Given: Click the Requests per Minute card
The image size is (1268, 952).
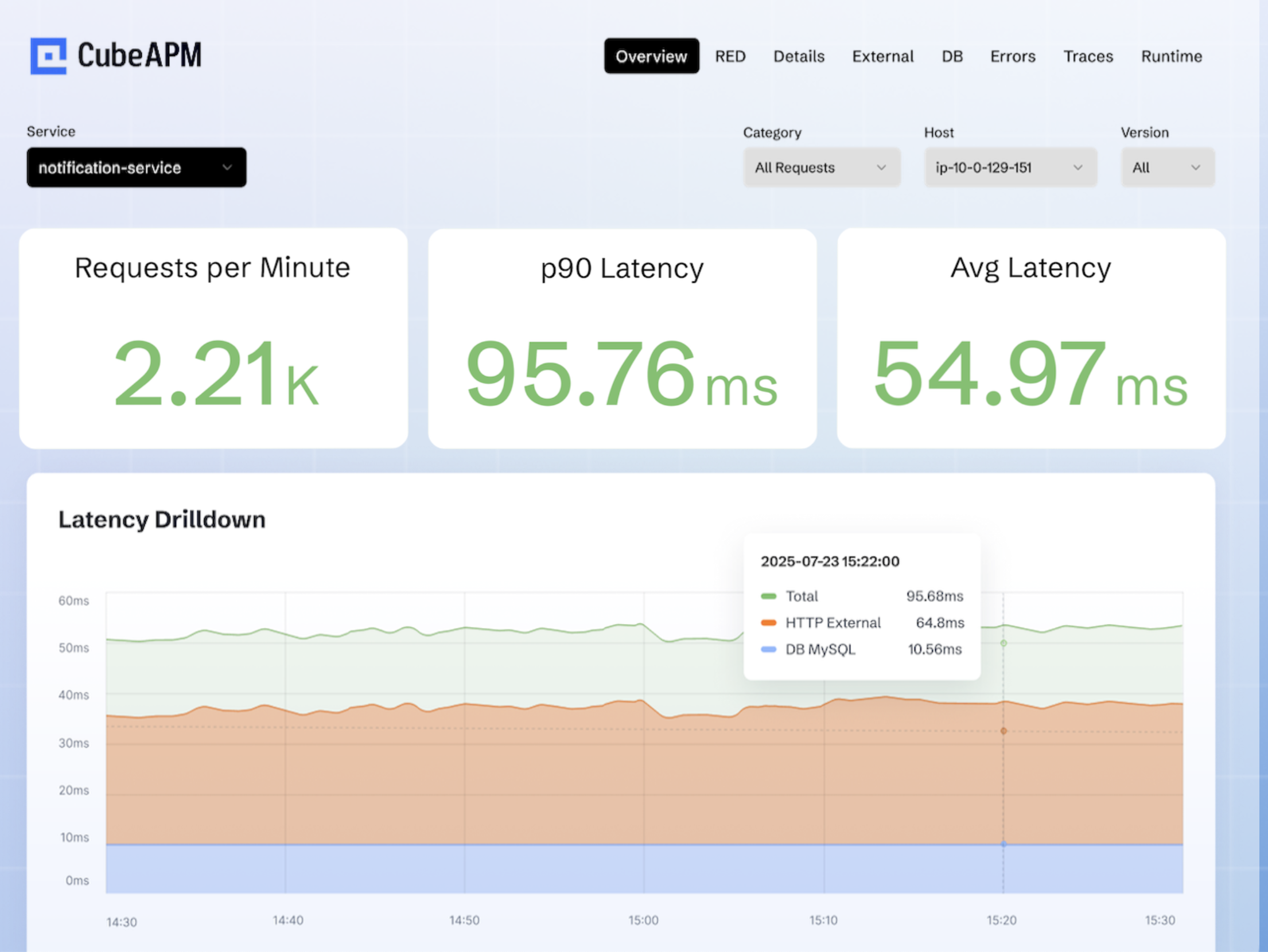Looking at the screenshot, I should coord(213,338).
